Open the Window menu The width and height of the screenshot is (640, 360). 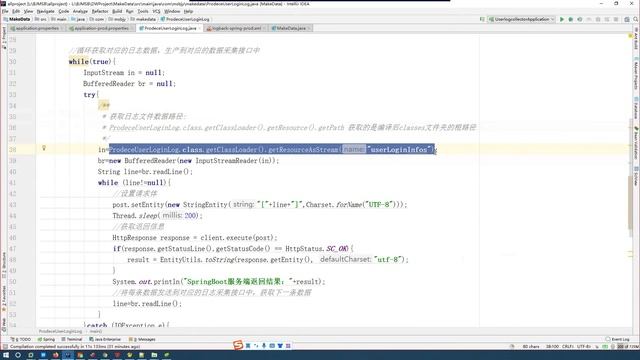tap(172, 11)
